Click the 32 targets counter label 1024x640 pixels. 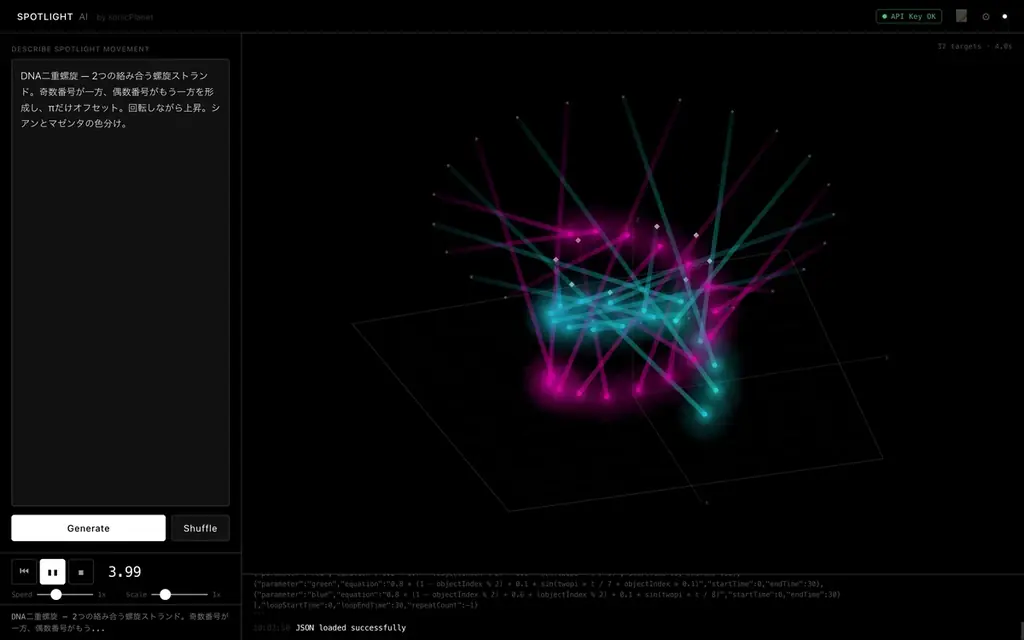coord(959,45)
